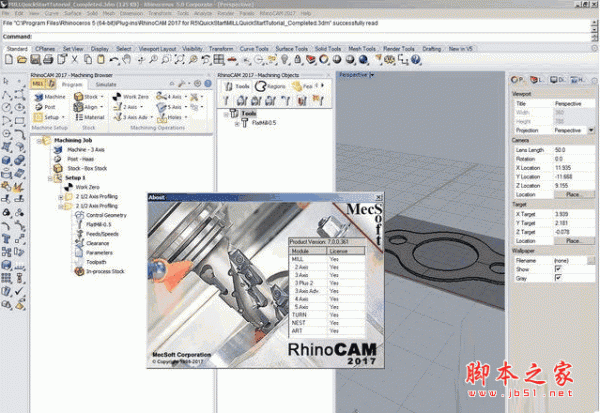Select the Parameters tree item

pyautogui.click(x=99, y=253)
